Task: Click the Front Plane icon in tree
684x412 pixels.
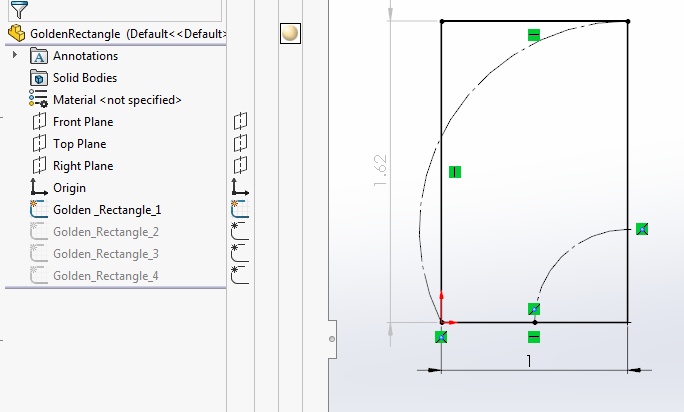Action: 39,121
